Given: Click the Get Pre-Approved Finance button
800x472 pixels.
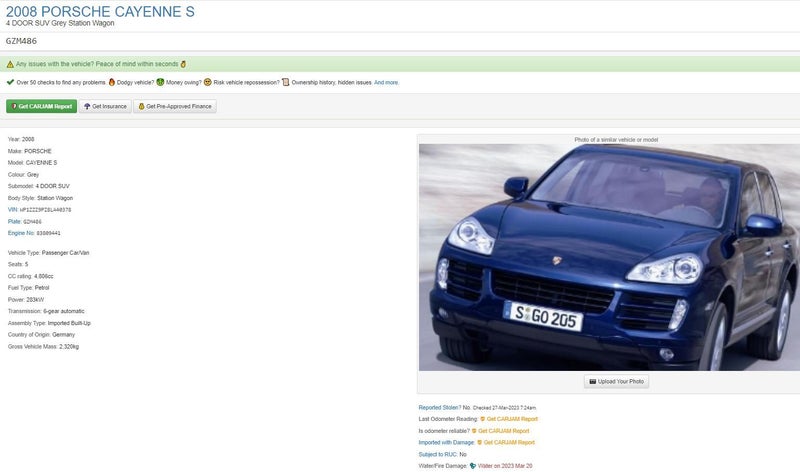Looking at the screenshot, I should [x=174, y=106].
